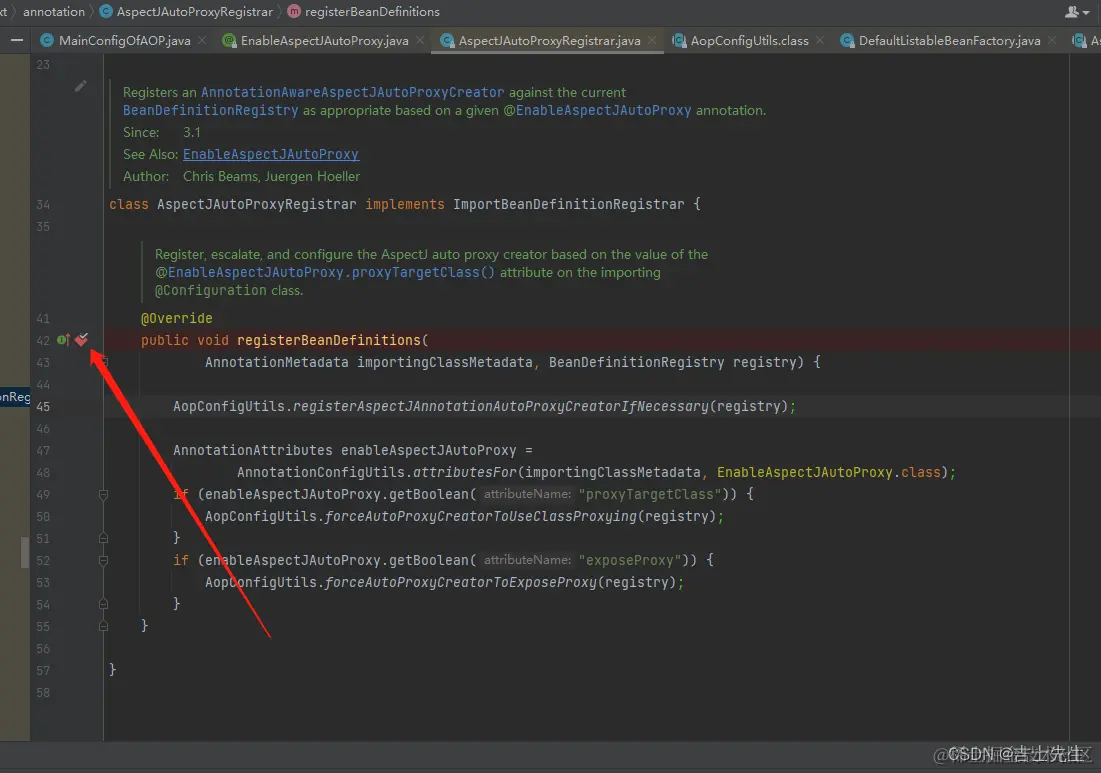
Task: Click line number 47 in the gutter
Action: tap(43, 451)
